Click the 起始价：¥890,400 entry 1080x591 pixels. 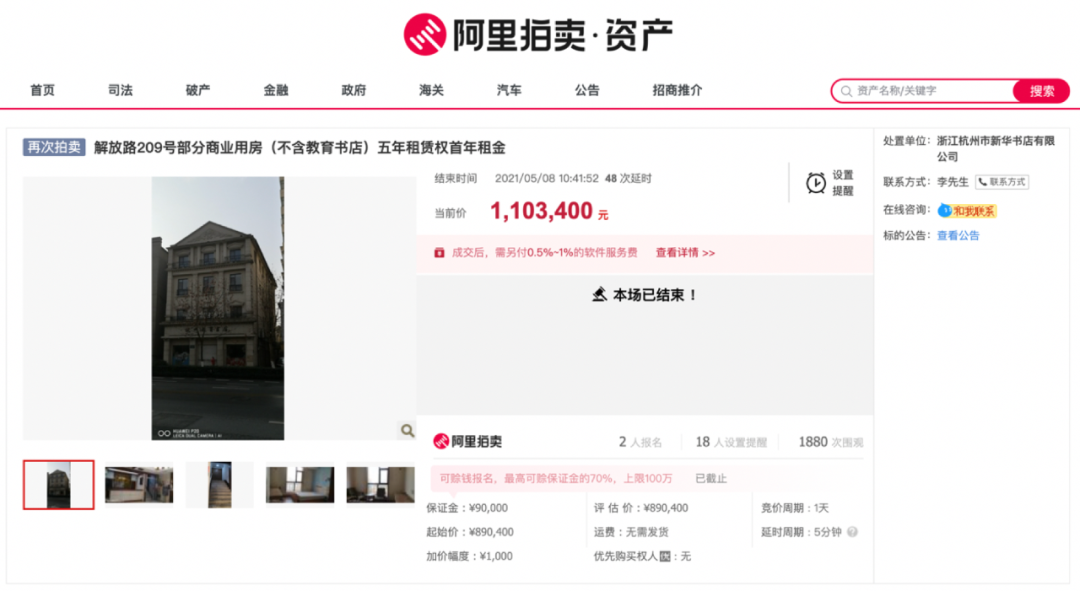pos(470,532)
